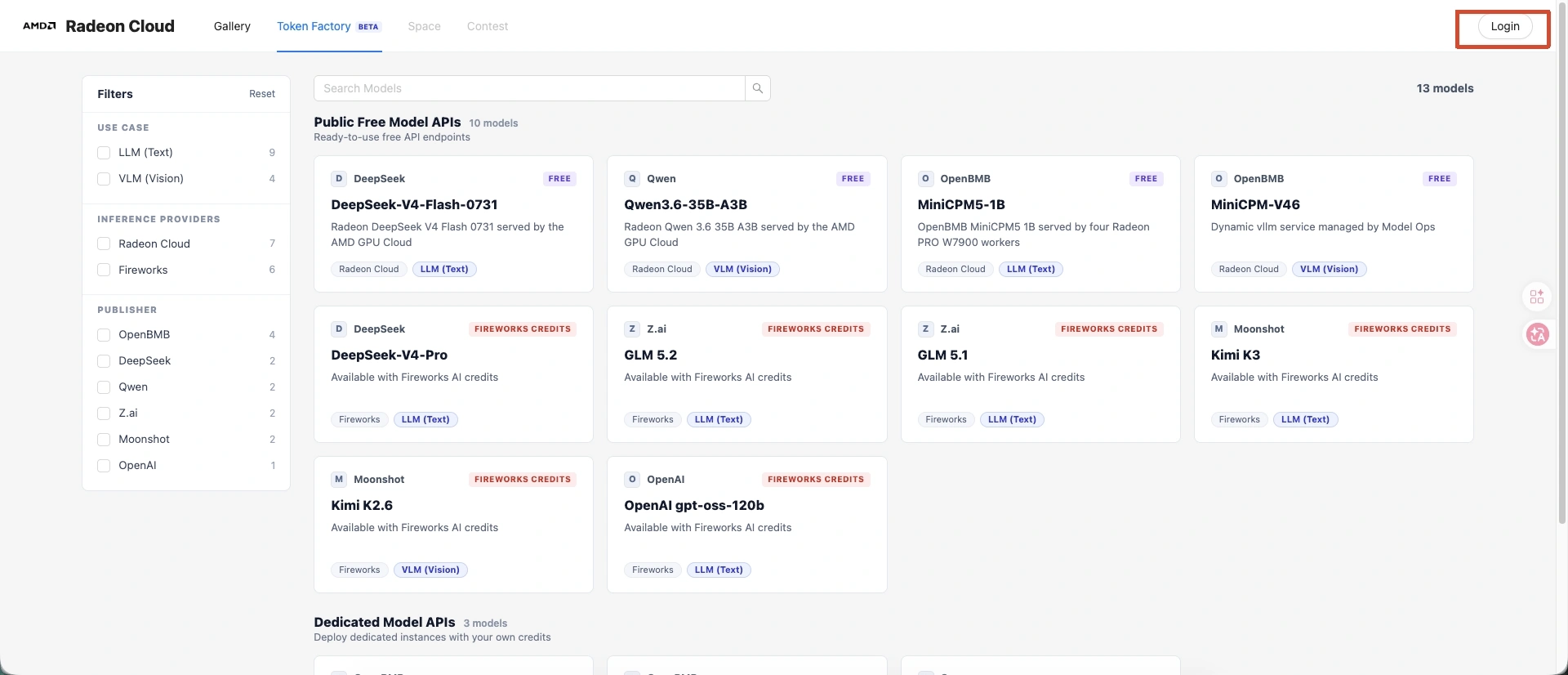The image size is (1568, 675).
Task: Click the translate floating icon on right edge
Action: click(1538, 334)
